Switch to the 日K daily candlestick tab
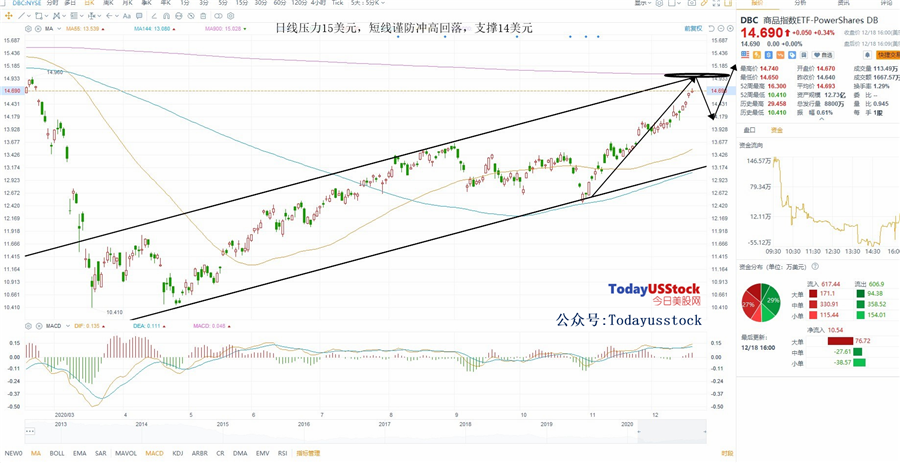Image resolution: width=900 pixels, height=463 pixels. [x=90, y=3]
